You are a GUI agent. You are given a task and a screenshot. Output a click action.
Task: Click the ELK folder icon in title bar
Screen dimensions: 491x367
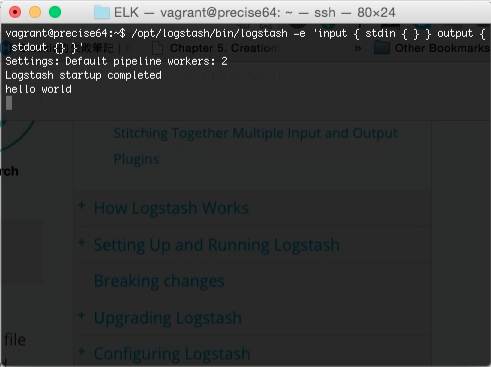tap(102, 12)
